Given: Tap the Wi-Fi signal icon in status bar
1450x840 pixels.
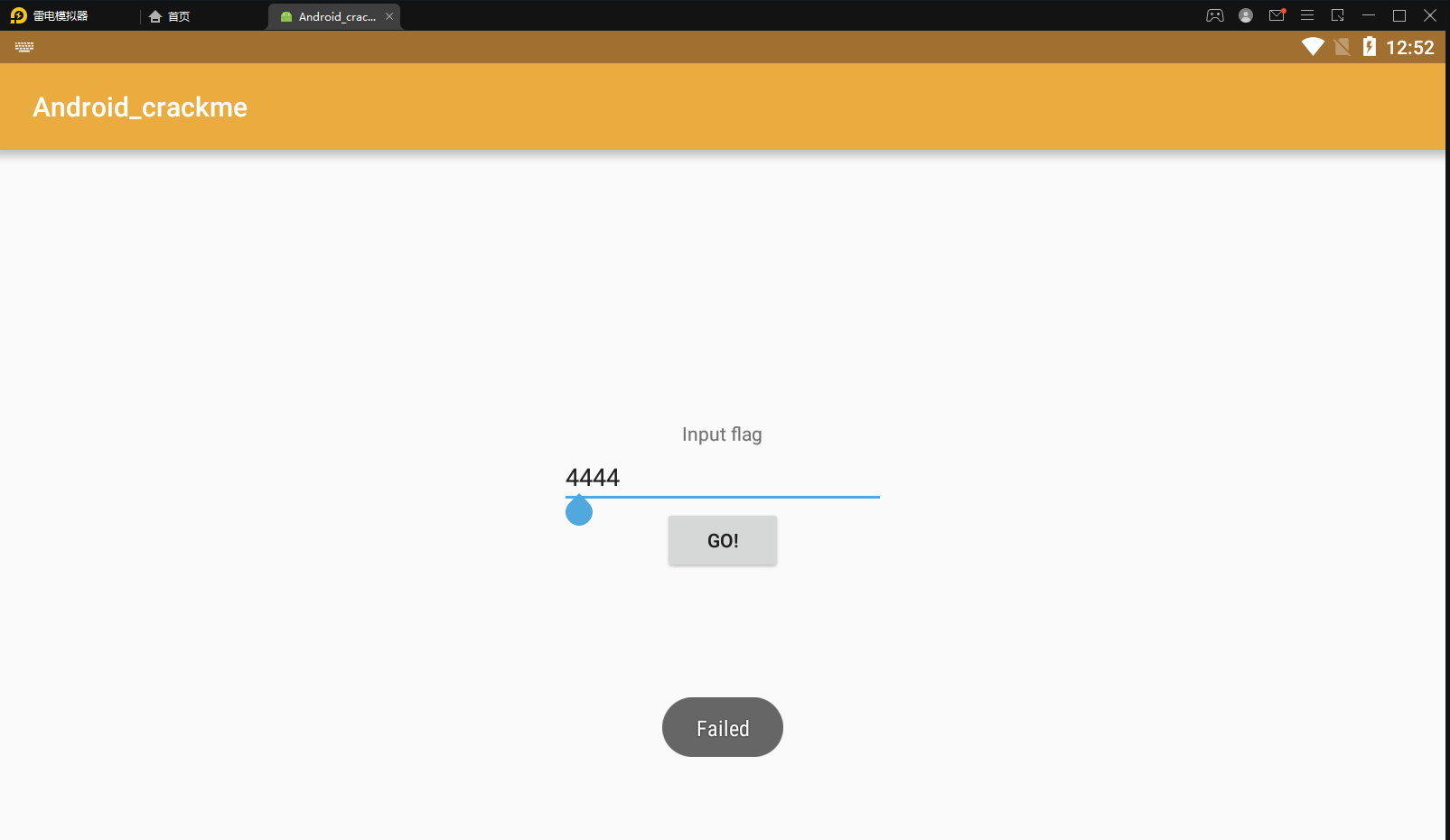Looking at the screenshot, I should [x=1313, y=47].
